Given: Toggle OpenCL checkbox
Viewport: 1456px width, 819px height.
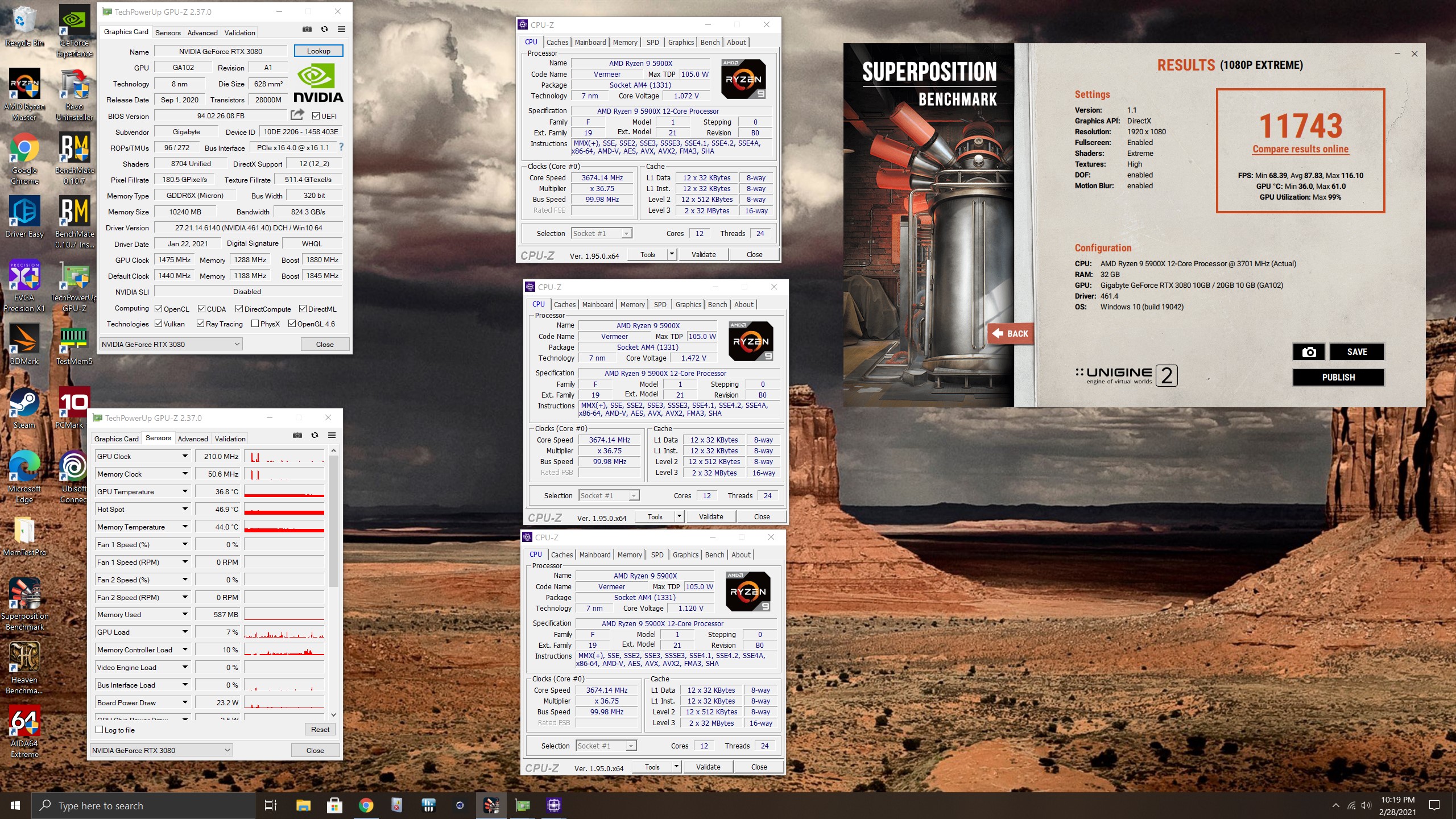Looking at the screenshot, I should click(x=158, y=309).
